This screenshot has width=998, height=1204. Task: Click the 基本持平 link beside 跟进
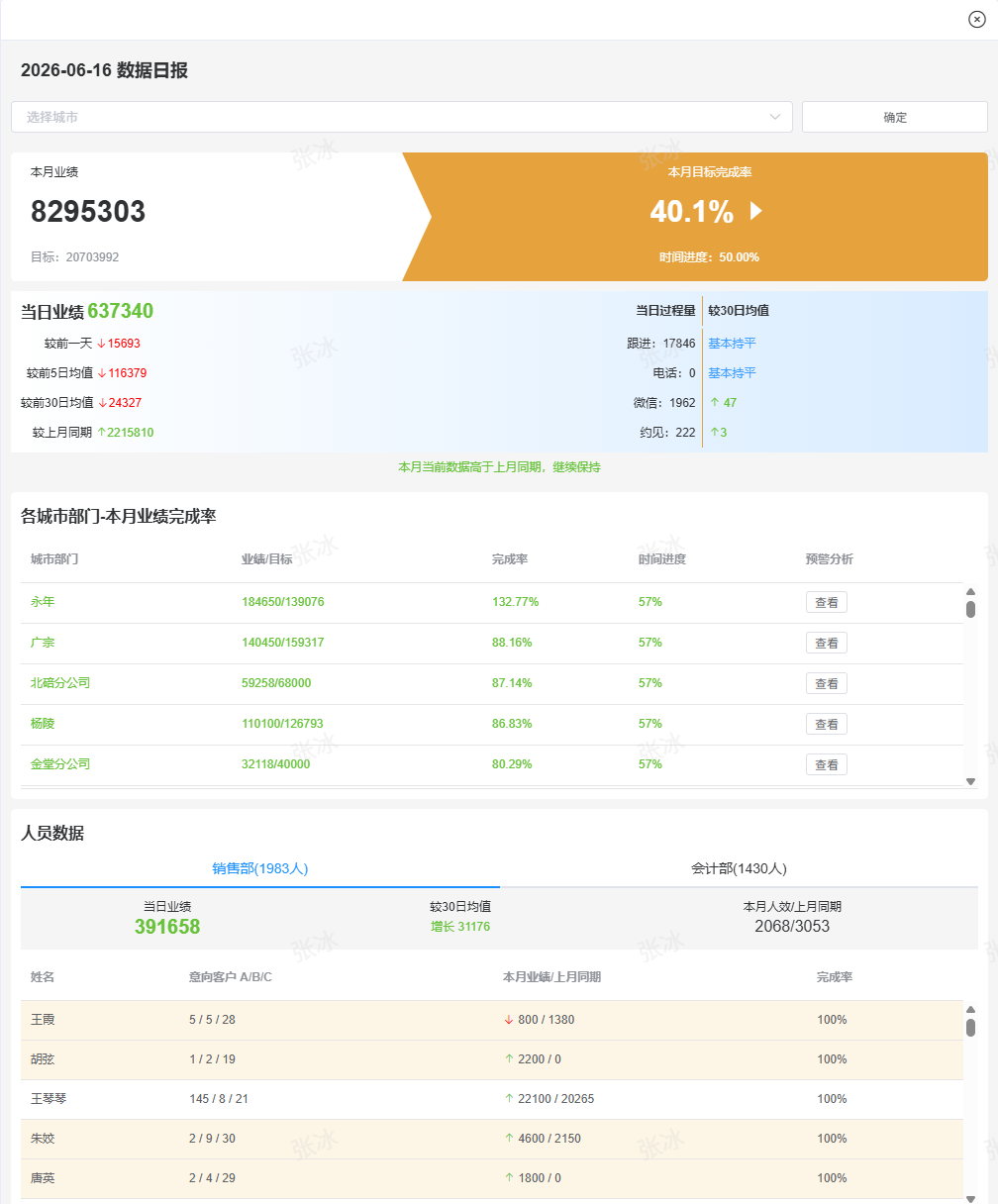(732, 344)
